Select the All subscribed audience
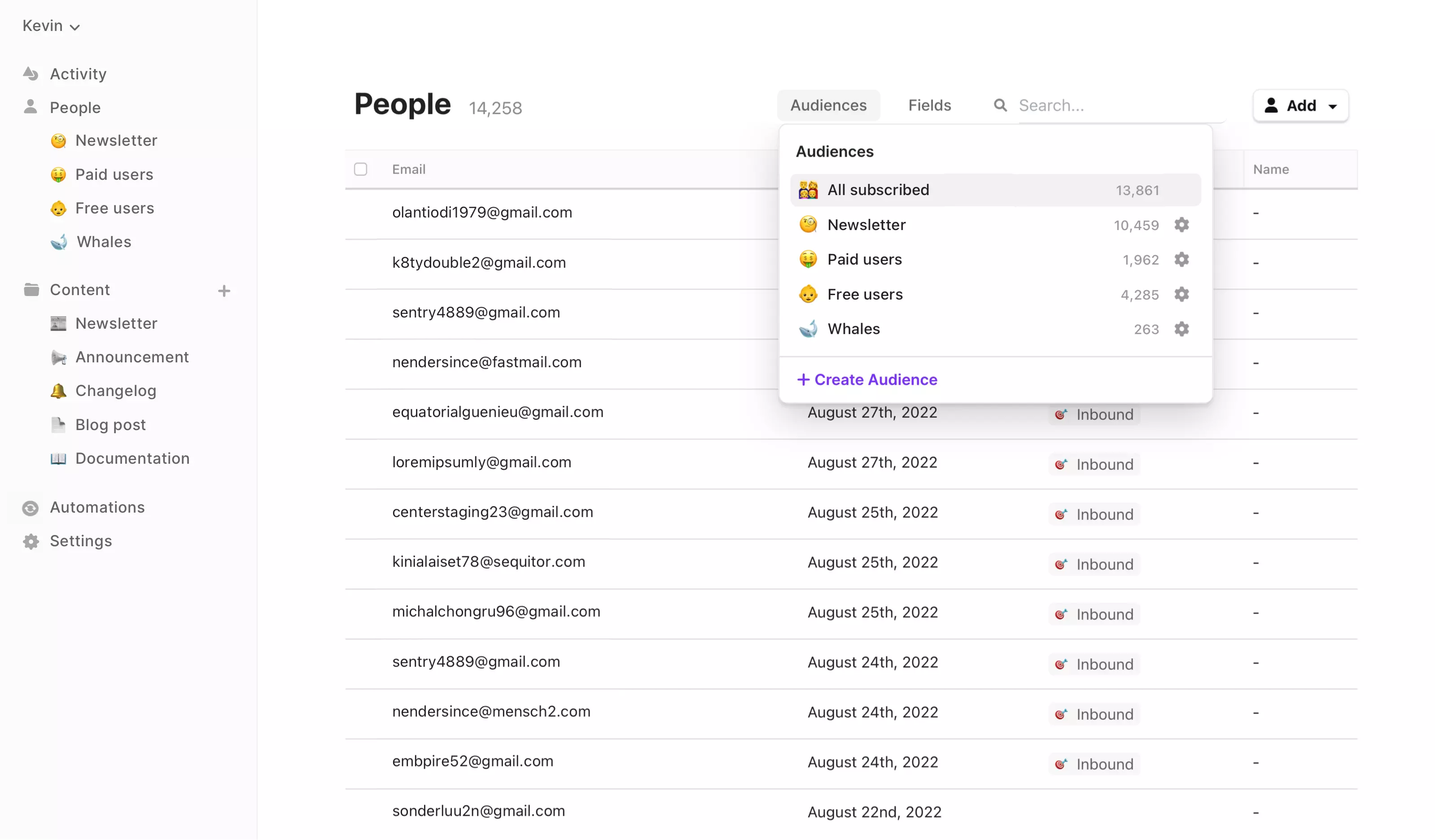This screenshot has height=840, width=1435. 878,190
